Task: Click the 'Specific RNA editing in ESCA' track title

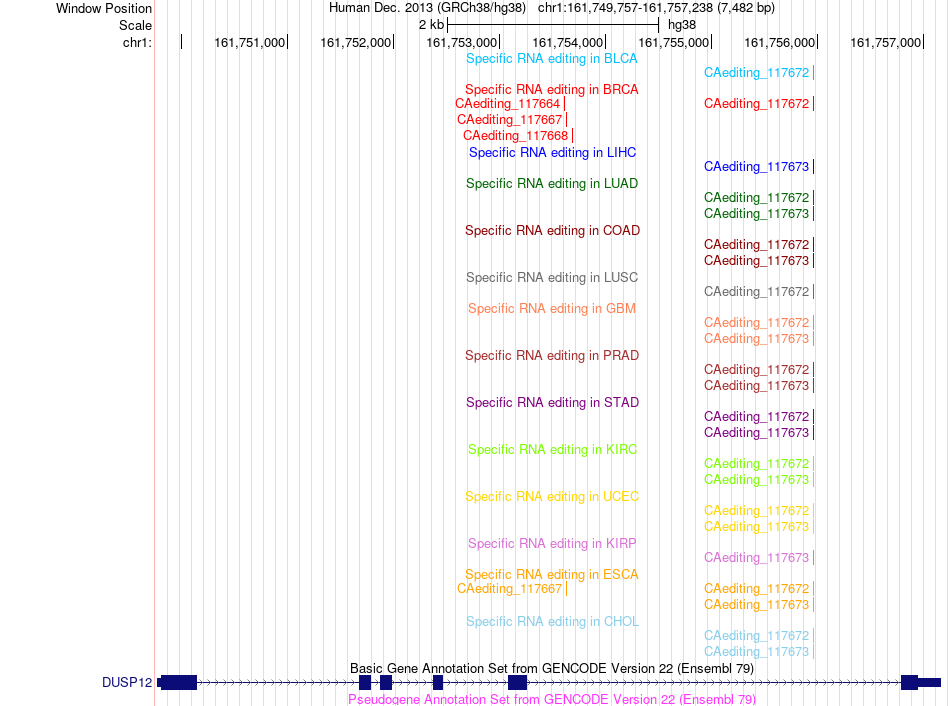Action: click(x=551, y=574)
